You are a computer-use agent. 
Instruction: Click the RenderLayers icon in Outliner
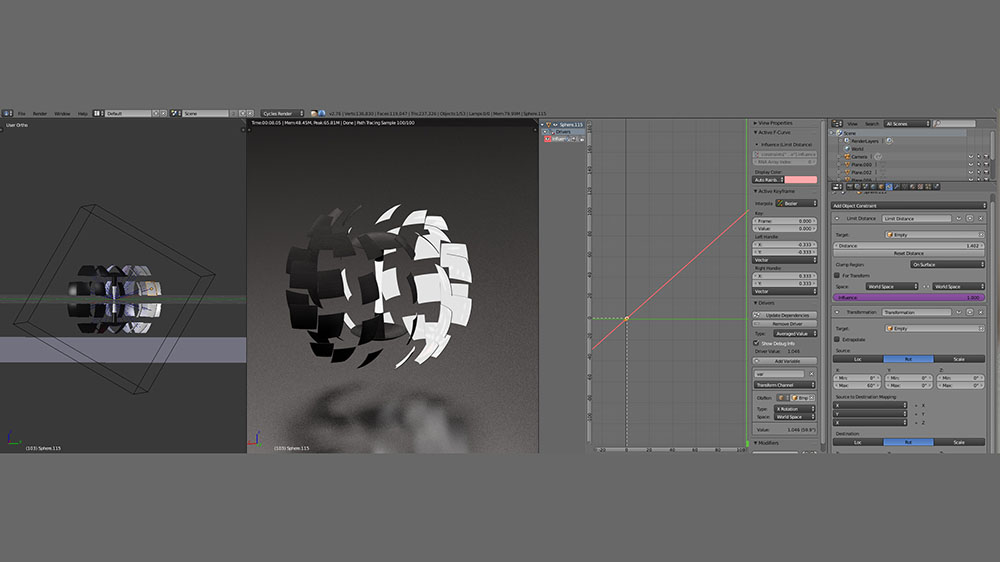[846, 140]
